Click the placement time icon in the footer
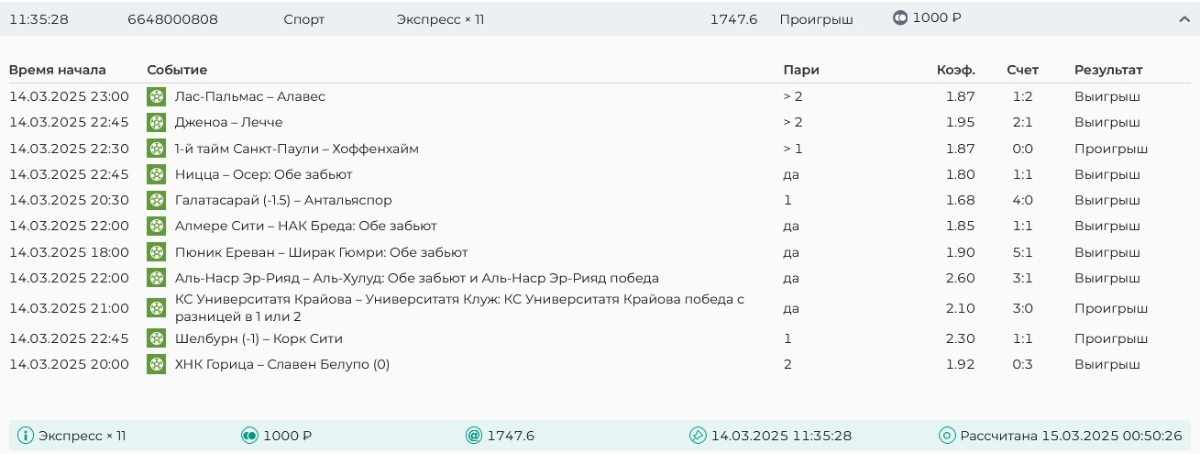This screenshot has height=454, width=1200. (698, 436)
